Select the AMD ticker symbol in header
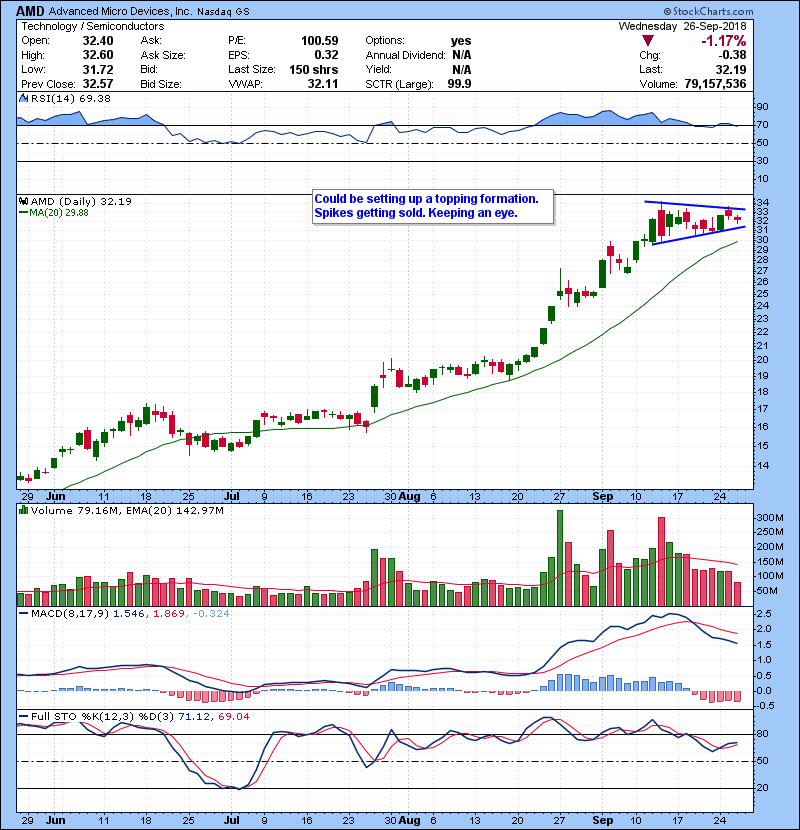The image size is (800, 830). pos(30,11)
